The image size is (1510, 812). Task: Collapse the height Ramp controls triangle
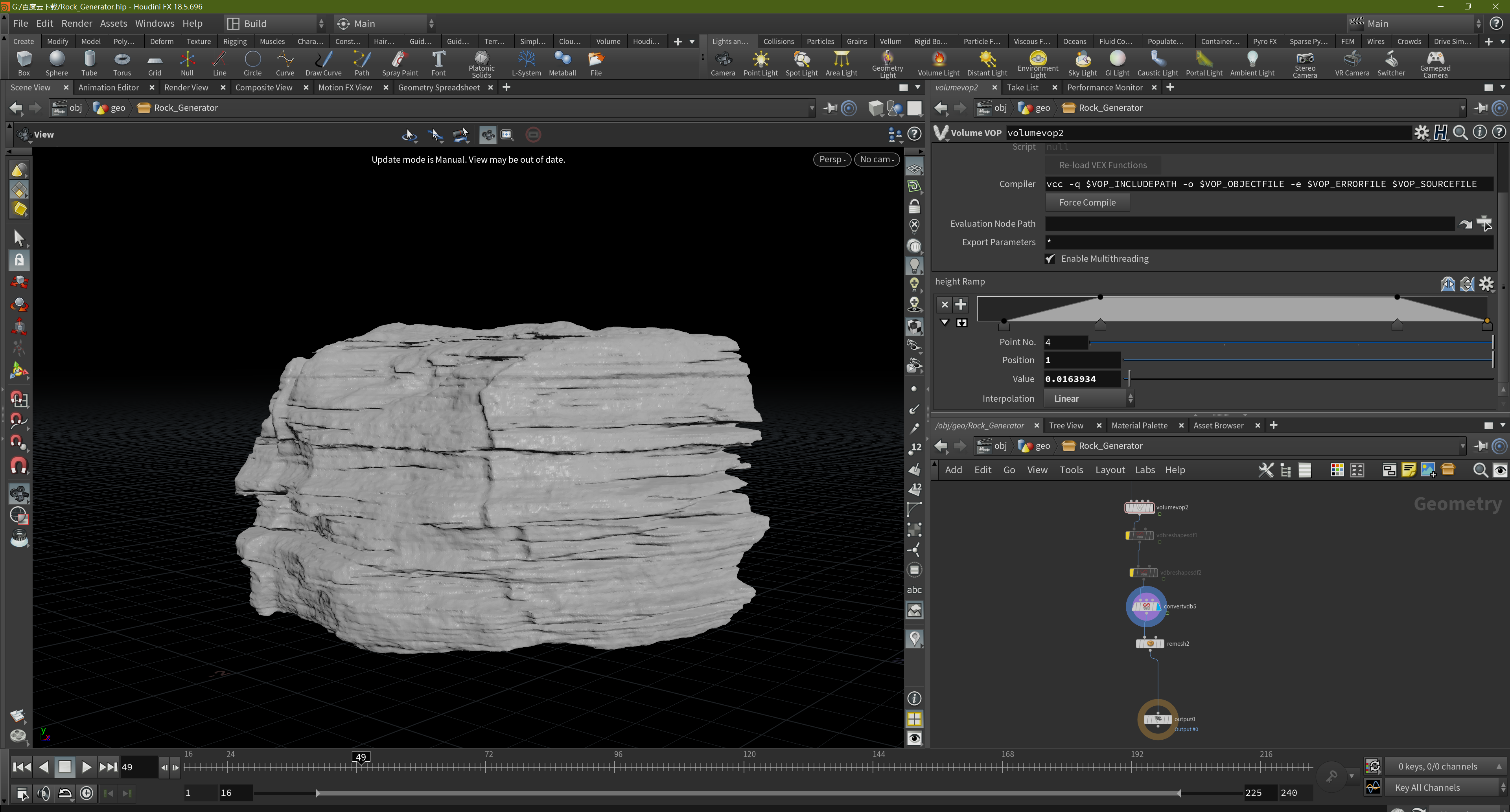944,322
